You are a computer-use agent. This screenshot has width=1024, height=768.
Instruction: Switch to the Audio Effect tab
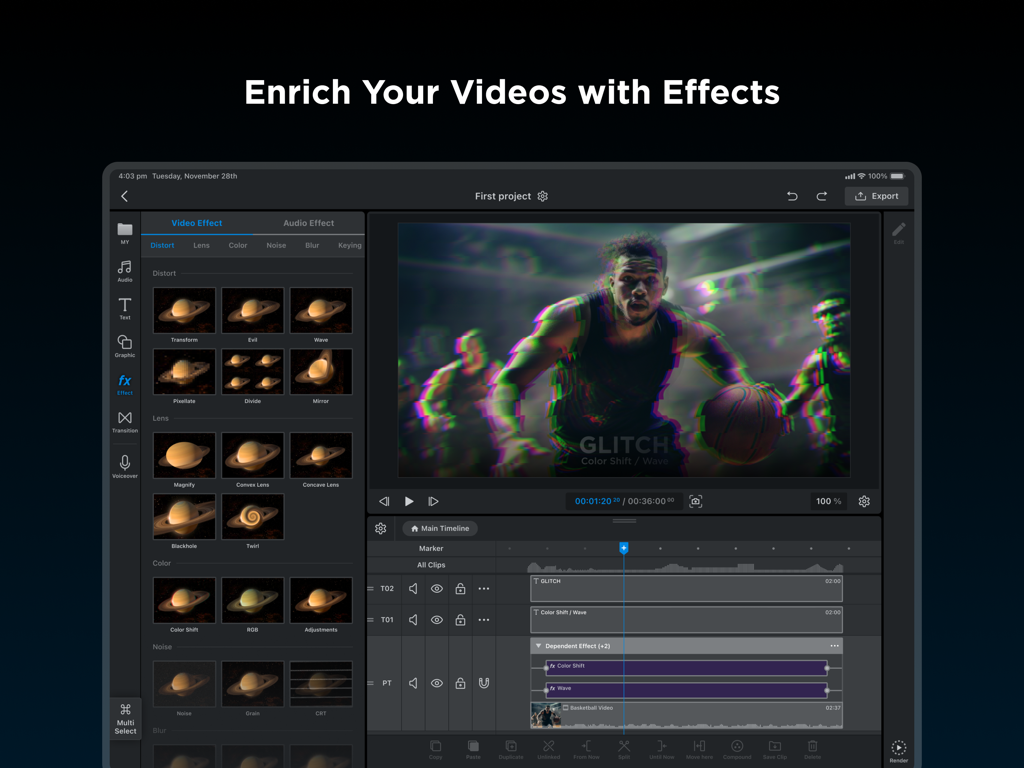pos(308,223)
